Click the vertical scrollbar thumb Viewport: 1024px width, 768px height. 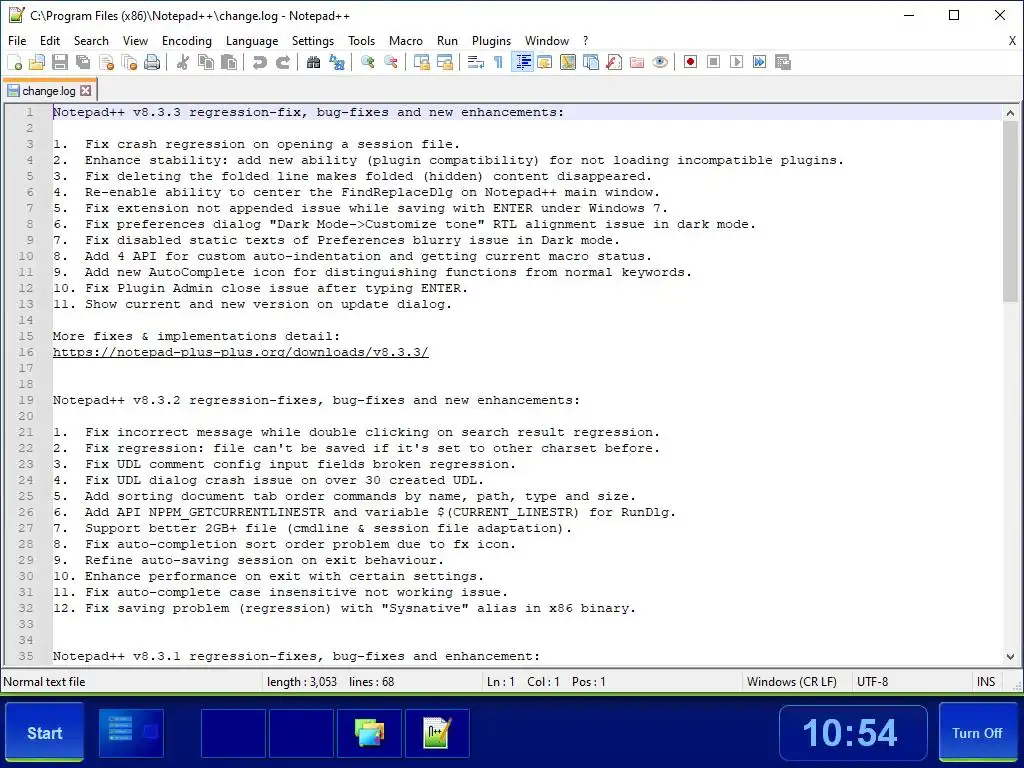pos(1010,211)
